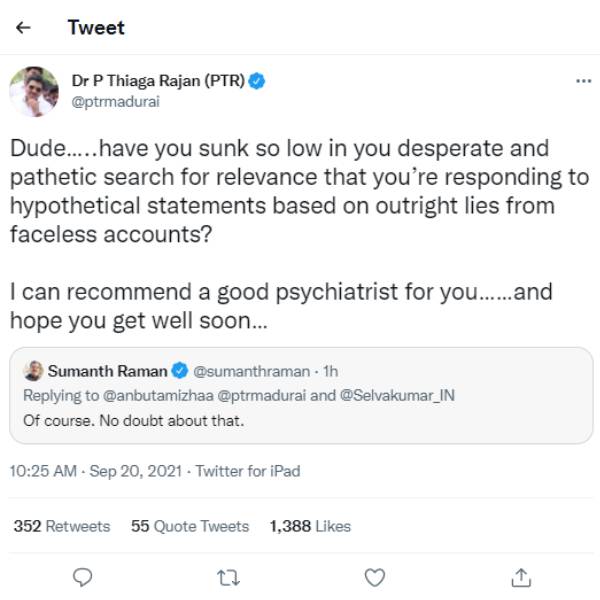
Task: Share the tweet via share icon
Action: [520, 576]
